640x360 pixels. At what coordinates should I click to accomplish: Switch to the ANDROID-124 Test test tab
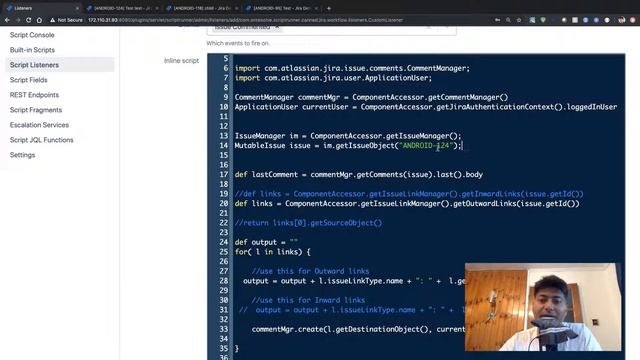pyautogui.click(x=122, y=8)
